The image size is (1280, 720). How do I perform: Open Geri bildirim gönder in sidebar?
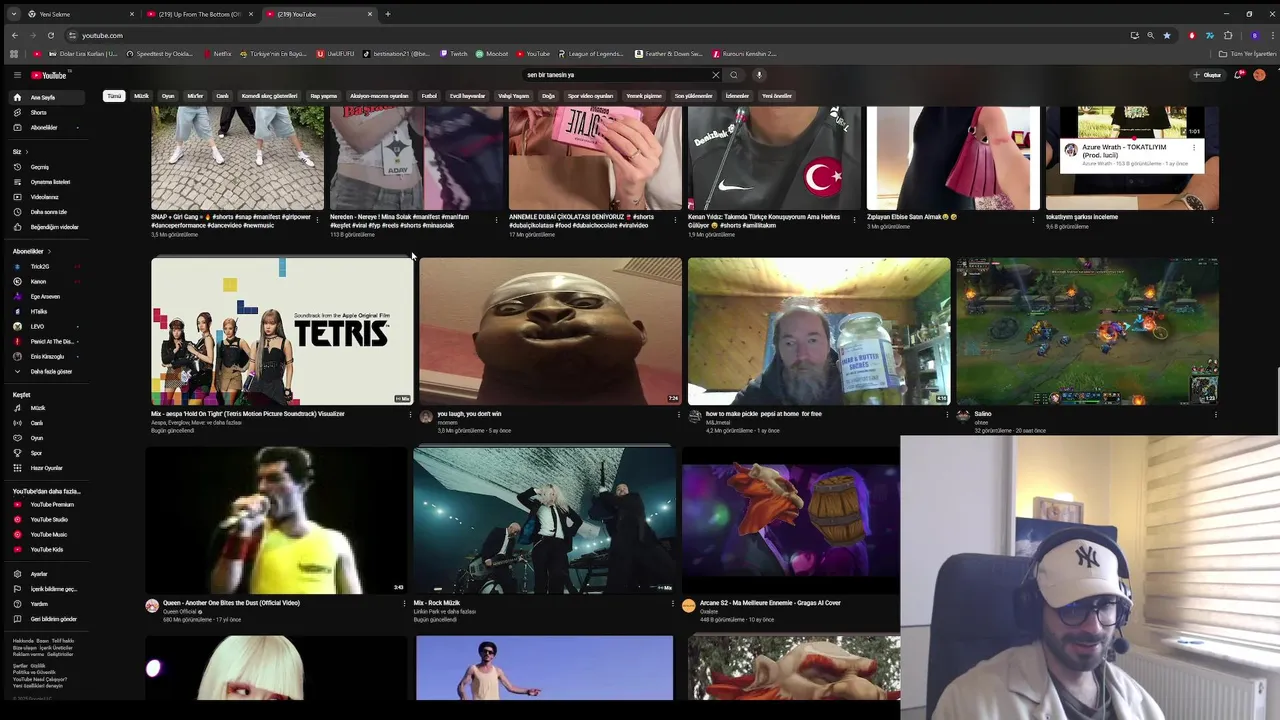pos(53,619)
